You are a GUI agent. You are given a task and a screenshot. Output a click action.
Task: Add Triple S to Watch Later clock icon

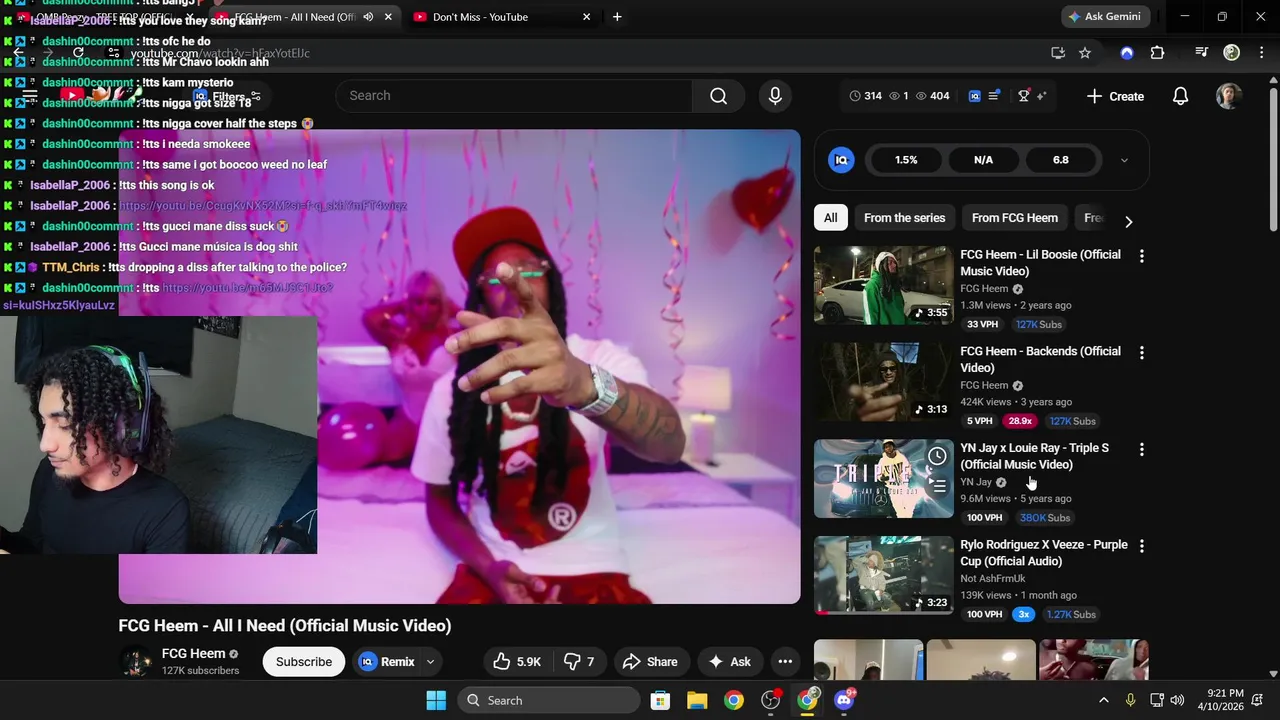point(937,456)
